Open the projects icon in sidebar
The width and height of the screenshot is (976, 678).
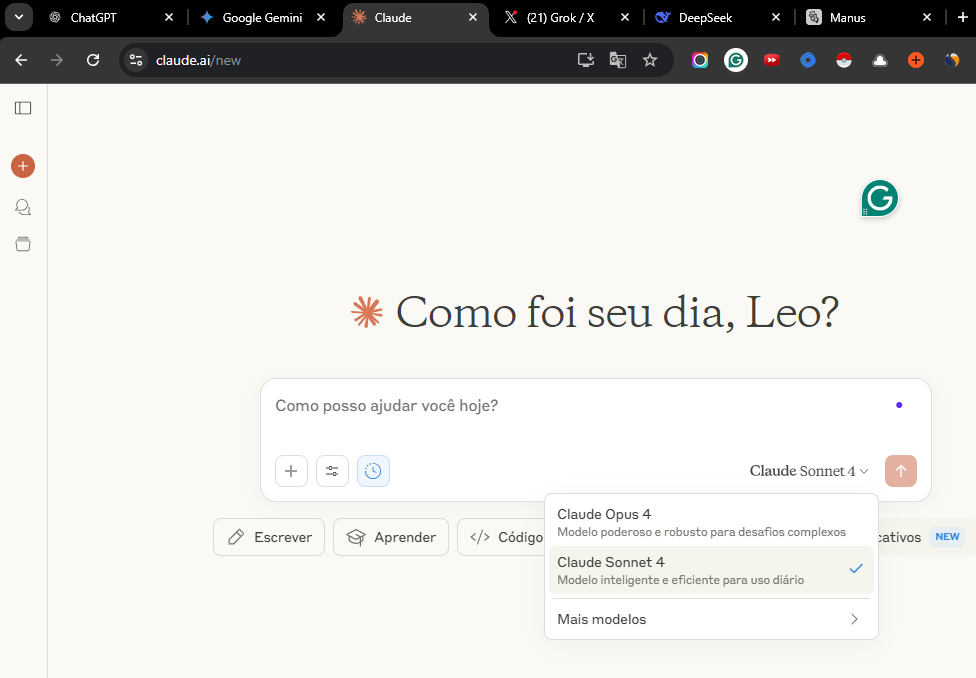coord(23,244)
